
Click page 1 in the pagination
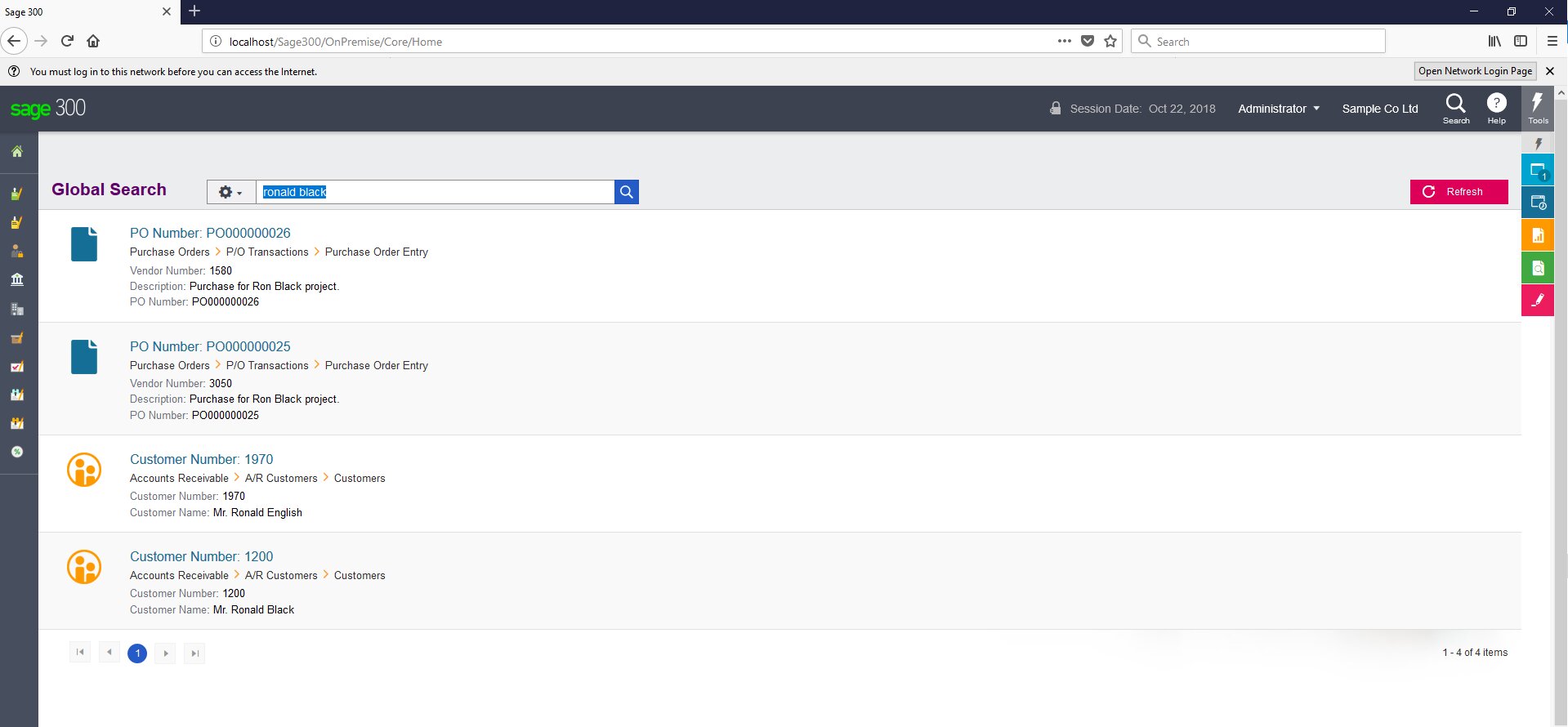[x=137, y=653]
